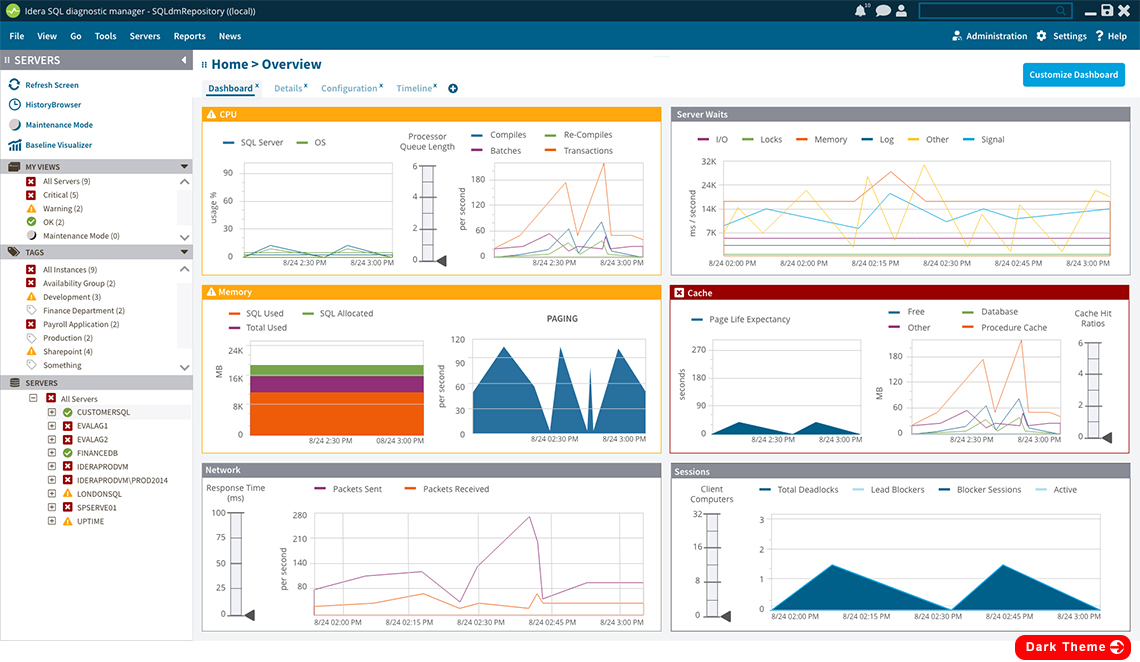
Task: Switch to the Dark Theme
Action: [1072, 647]
